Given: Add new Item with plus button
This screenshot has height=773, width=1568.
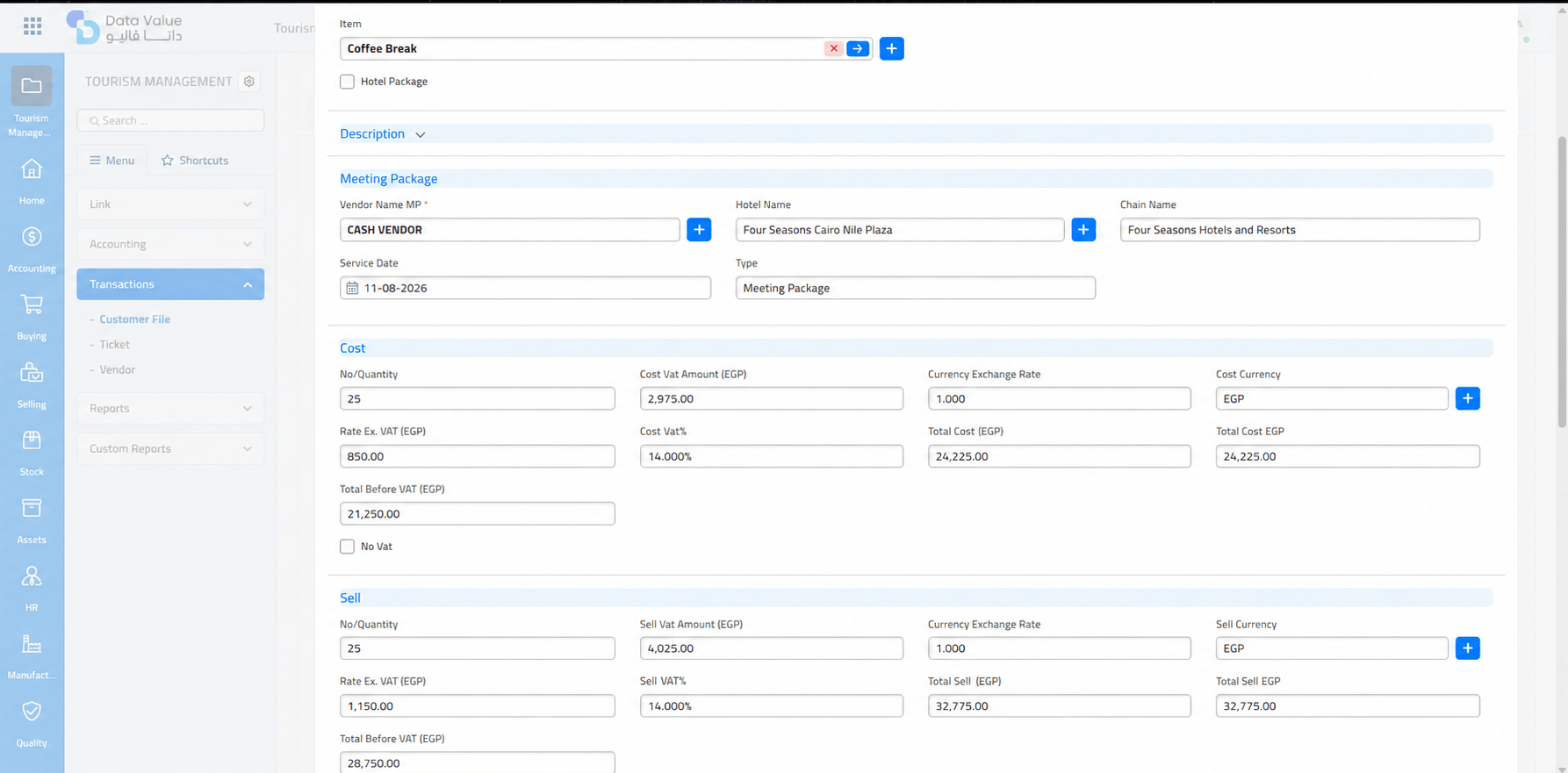Looking at the screenshot, I should (x=891, y=49).
